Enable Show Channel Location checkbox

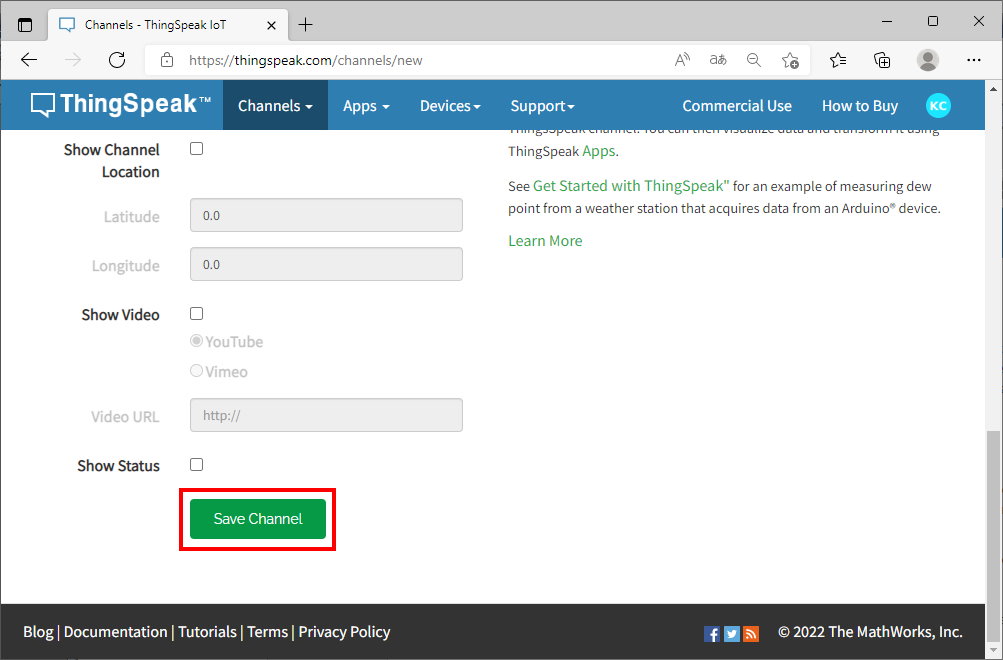click(x=196, y=148)
